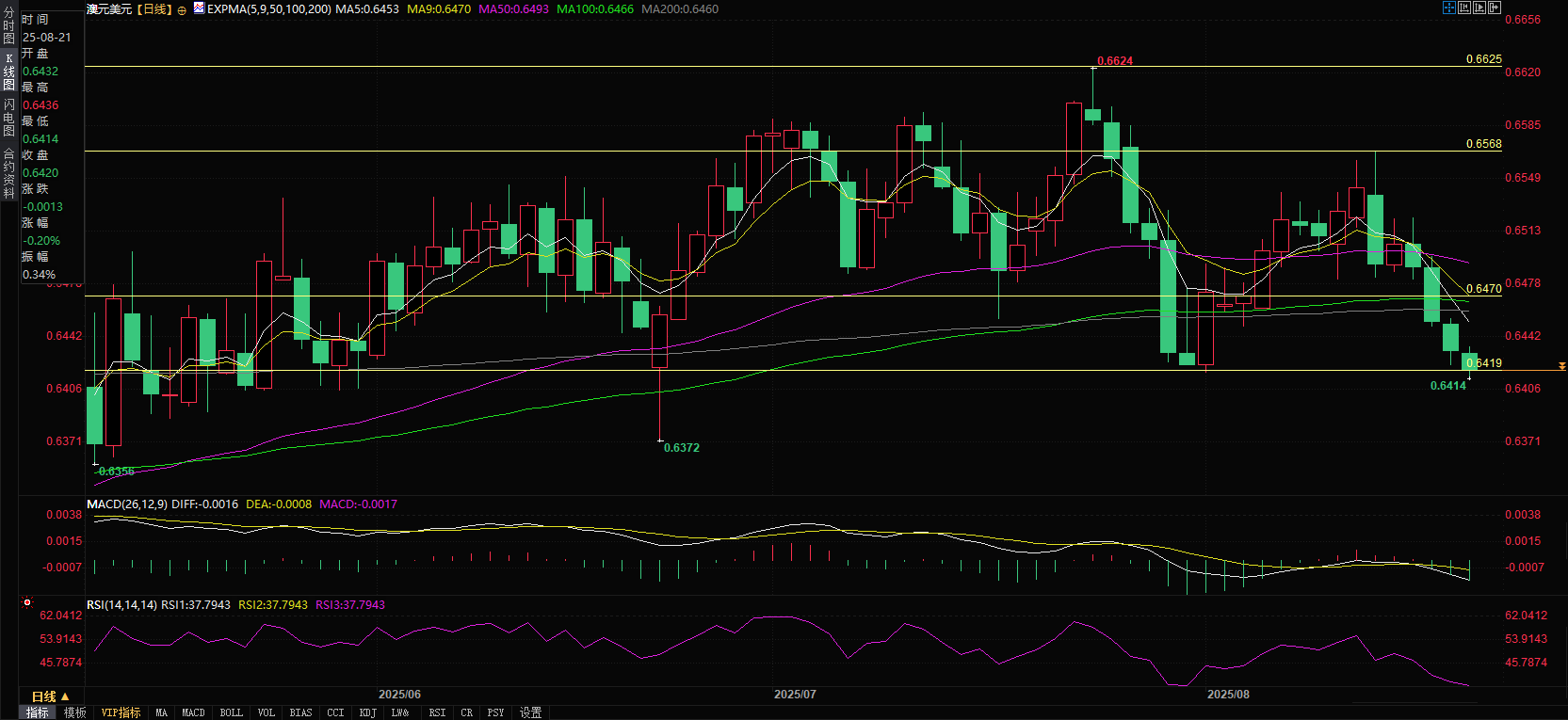The height and width of the screenshot is (720, 1568).
Task: Open the 合约资料 panel
Action: coord(8,173)
